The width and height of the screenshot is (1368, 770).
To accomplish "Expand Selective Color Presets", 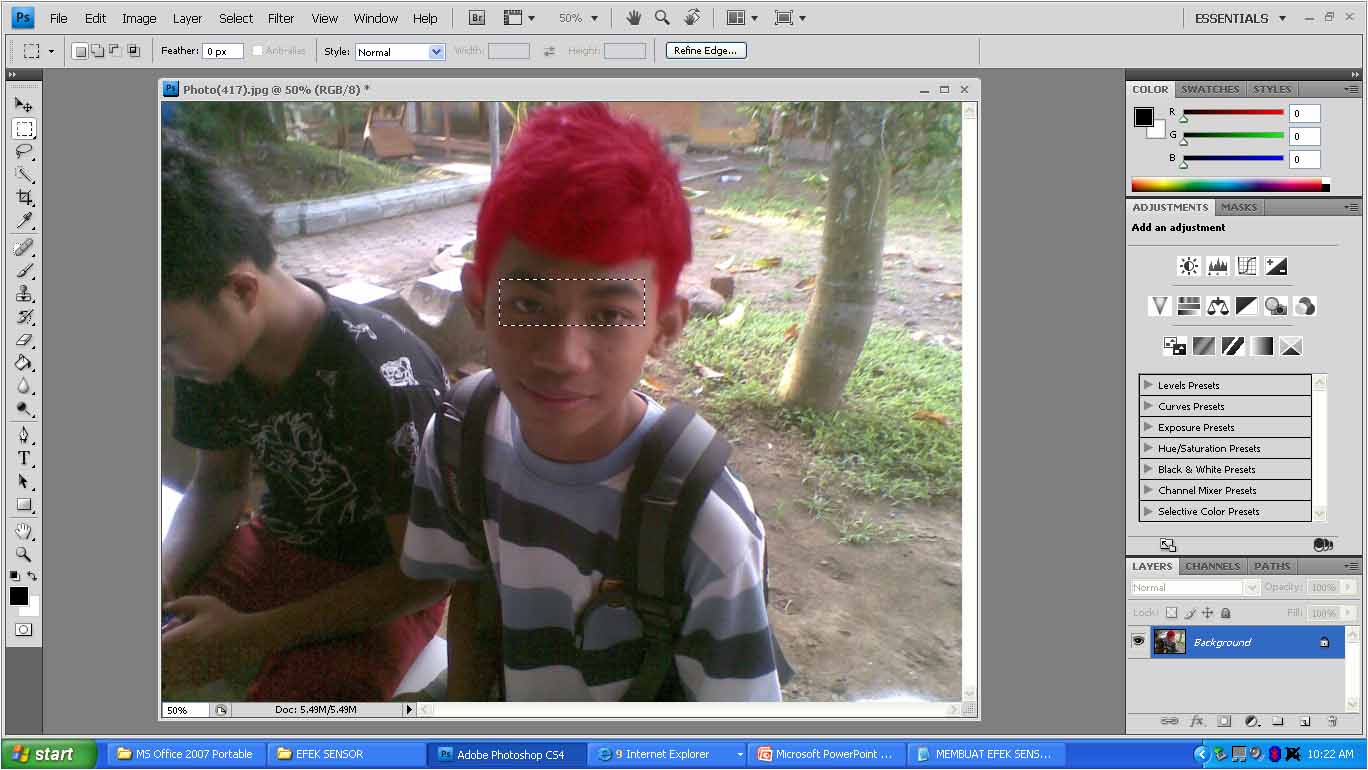I will [1148, 511].
